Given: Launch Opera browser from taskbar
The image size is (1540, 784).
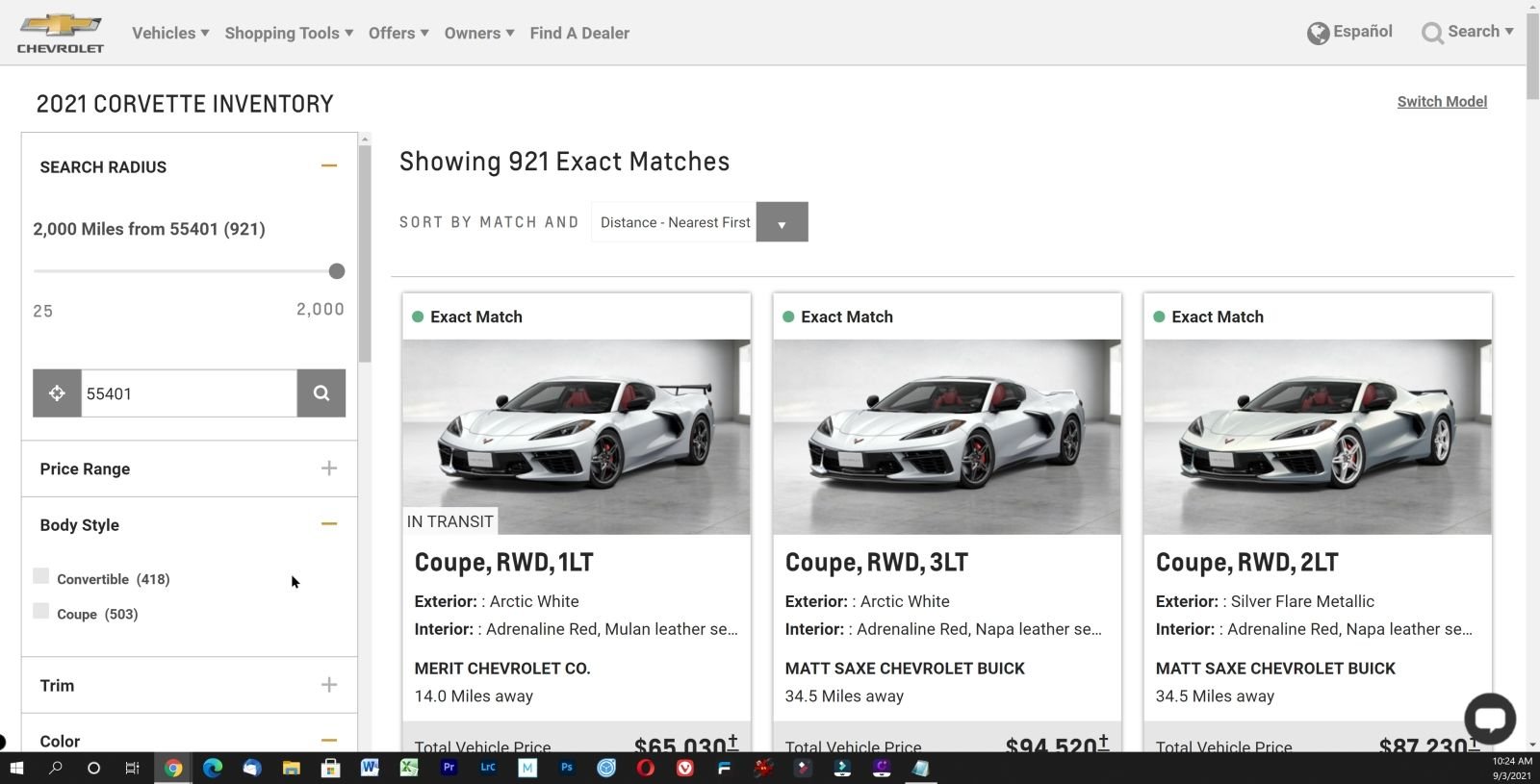Looking at the screenshot, I should pyautogui.click(x=646, y=768).
